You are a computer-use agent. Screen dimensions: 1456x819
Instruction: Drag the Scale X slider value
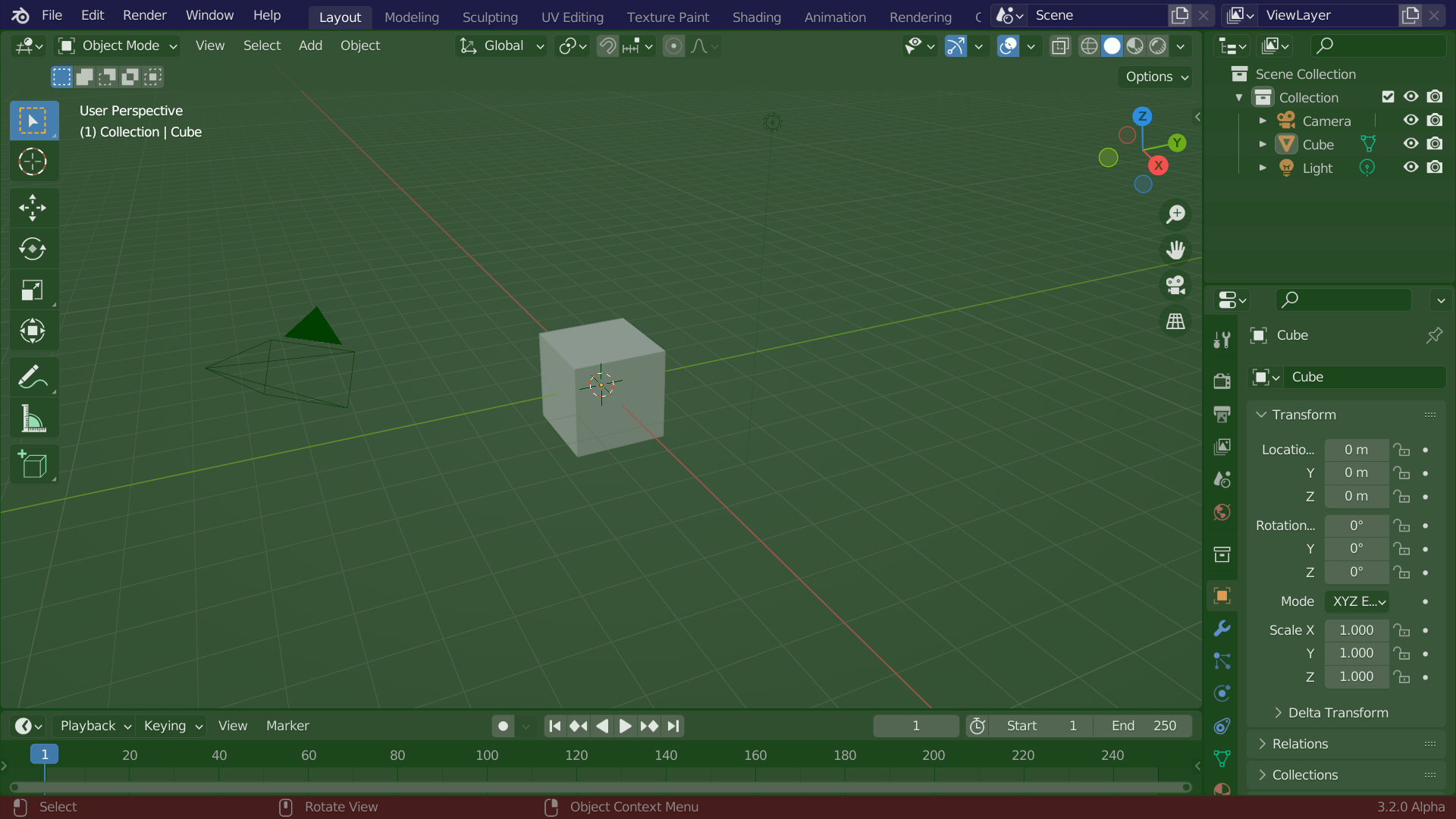(1355, 630)
